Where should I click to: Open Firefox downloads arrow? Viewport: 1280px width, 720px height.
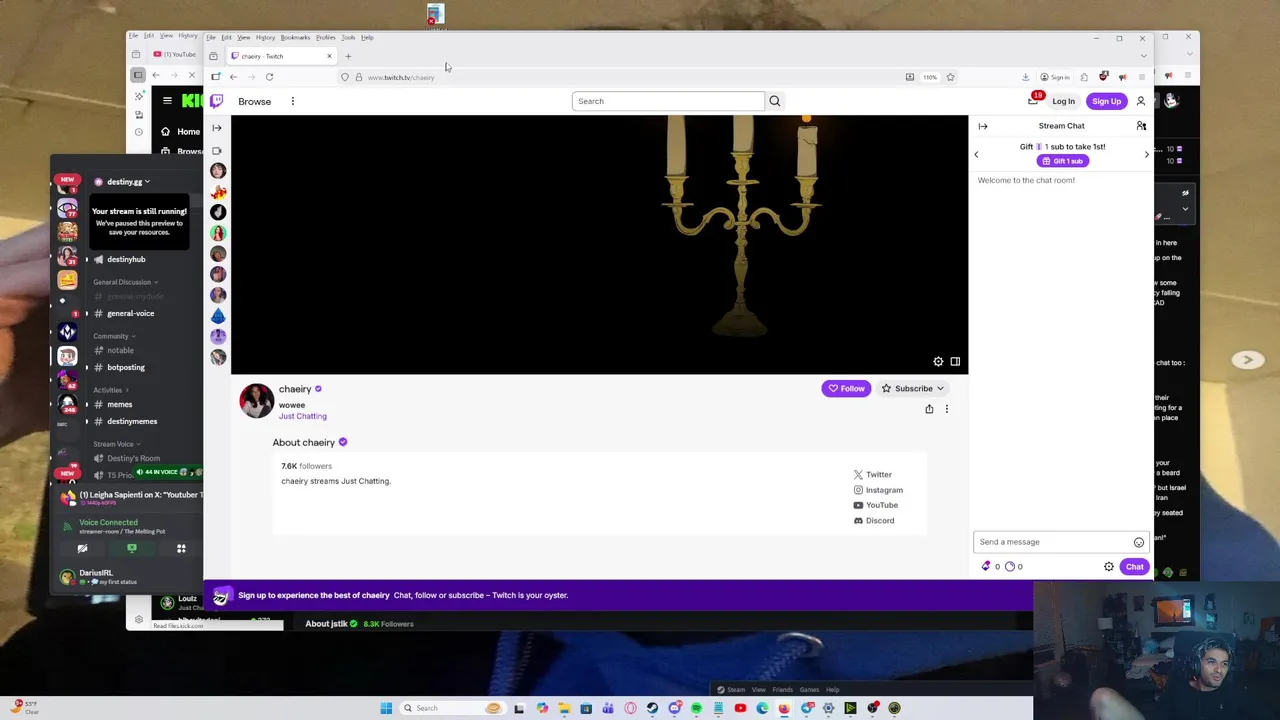click(1025, 77)
